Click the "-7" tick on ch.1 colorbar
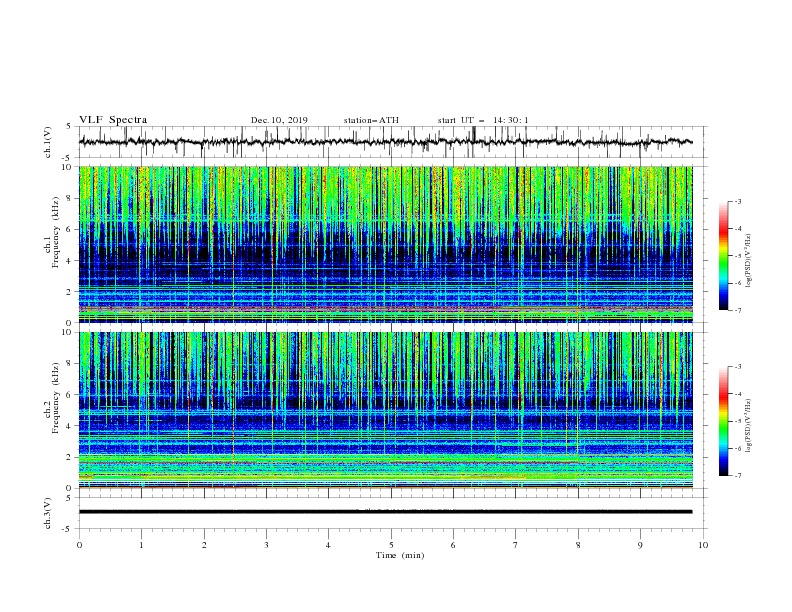 point(738,310)
